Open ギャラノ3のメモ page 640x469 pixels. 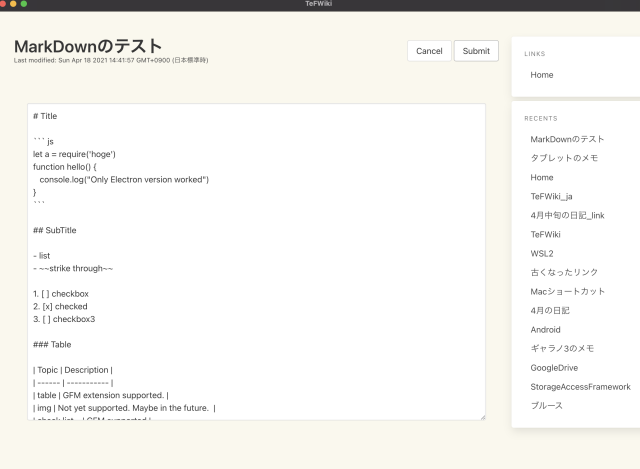pyautogui.click(x=562, y=349)
